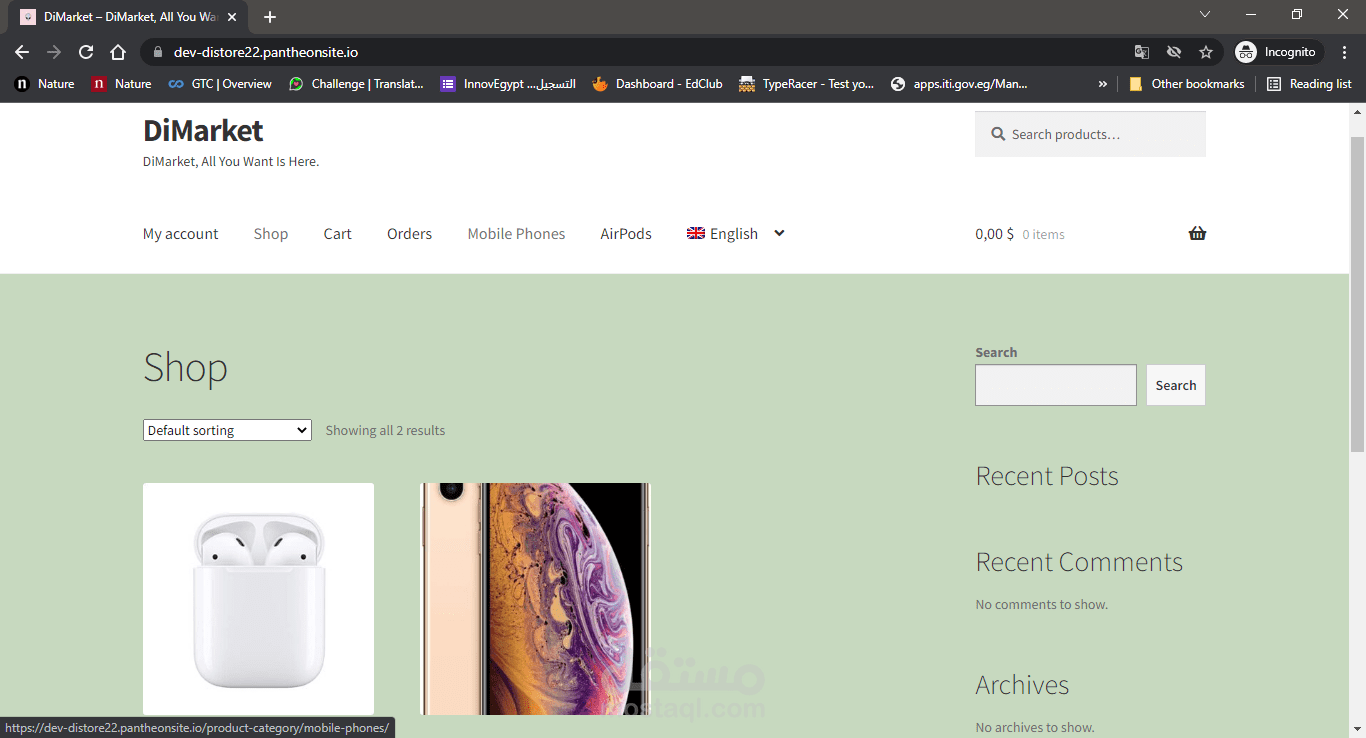Click the 'Recent Posts' heading
Viewport: 1366px width, 738px height.
click(x=1047, y=476)
